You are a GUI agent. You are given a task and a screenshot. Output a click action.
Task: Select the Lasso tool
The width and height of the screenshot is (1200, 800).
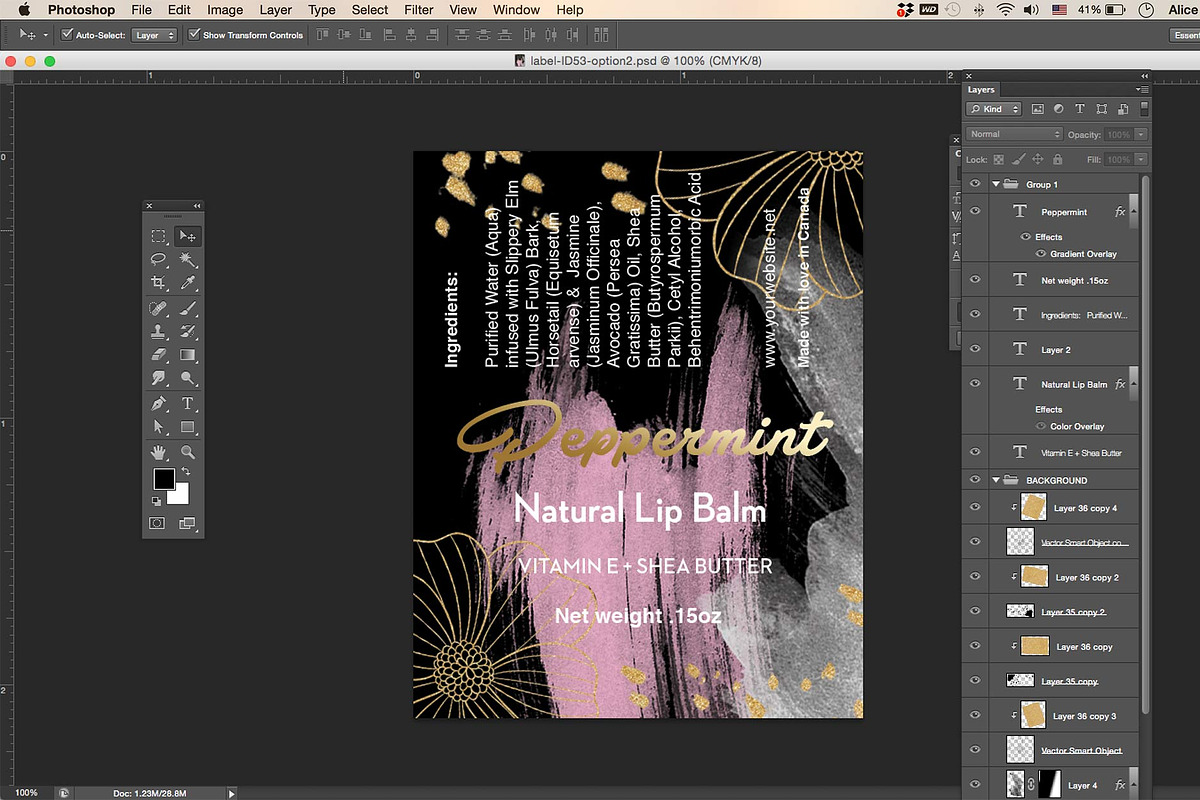point(158,260)
